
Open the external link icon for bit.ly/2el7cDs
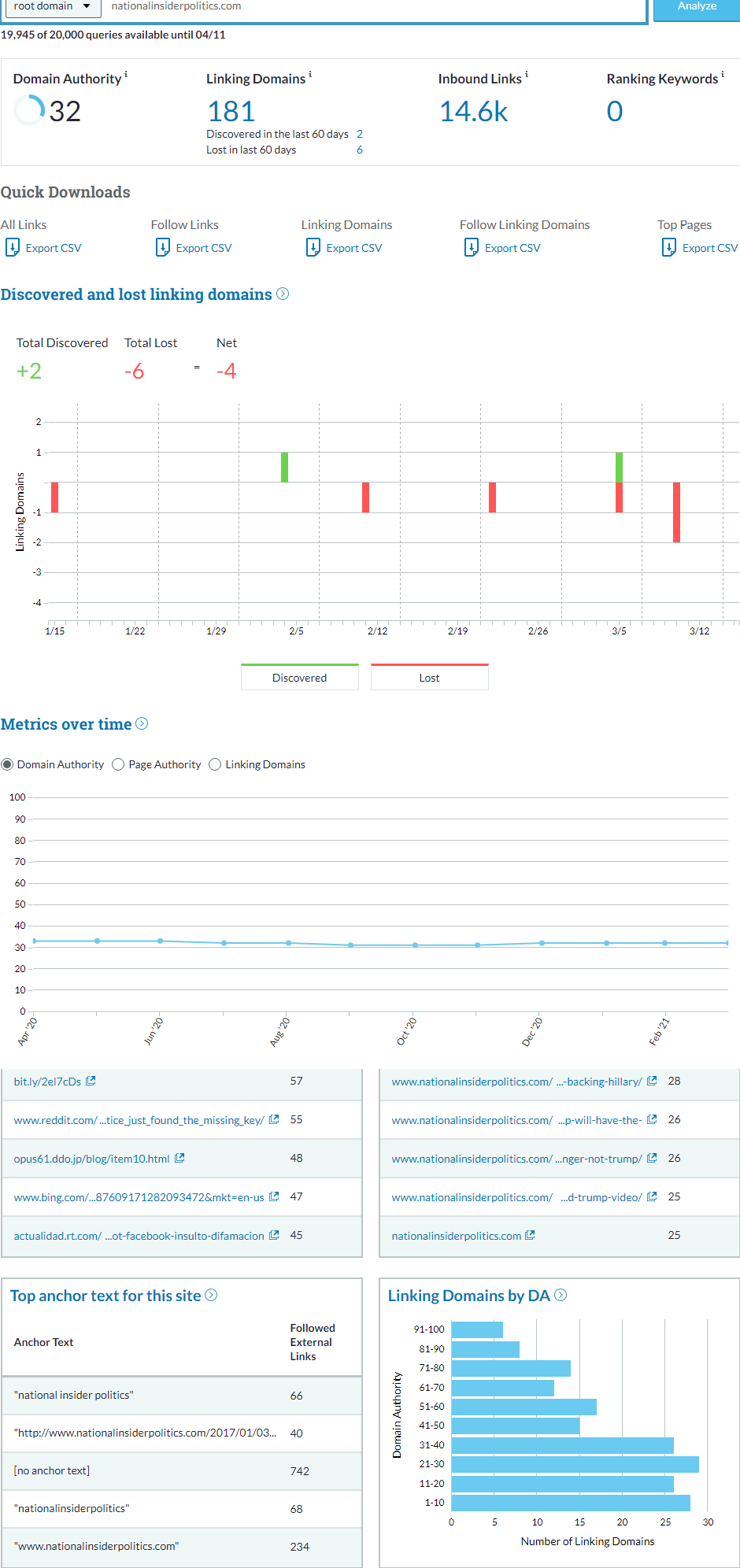pos(91,1081)
